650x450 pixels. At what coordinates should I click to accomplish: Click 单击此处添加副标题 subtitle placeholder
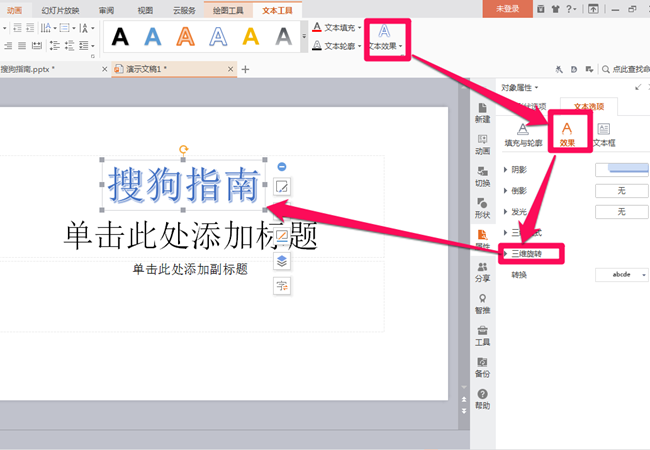click(x=190, y=269)
